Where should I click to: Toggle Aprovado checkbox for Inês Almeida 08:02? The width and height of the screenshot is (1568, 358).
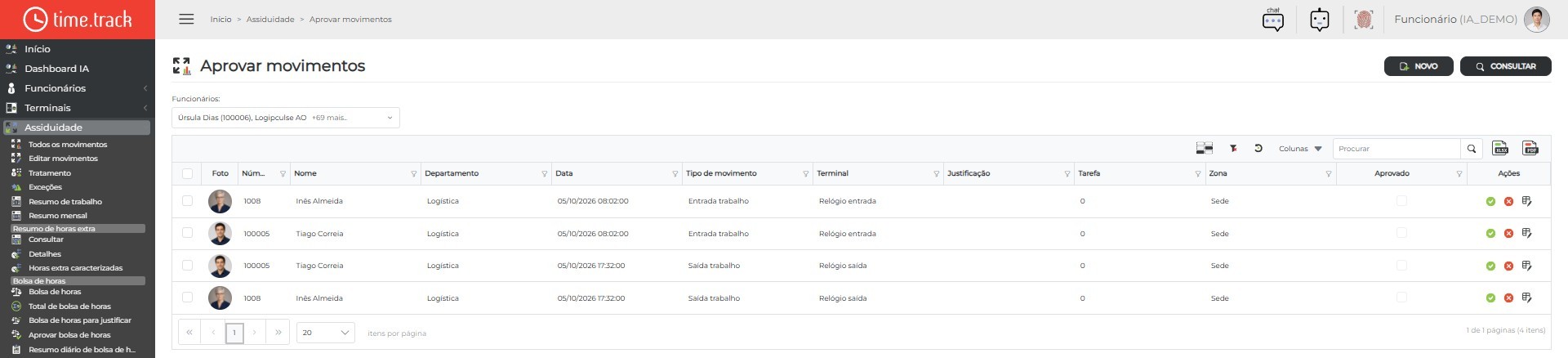point(1401,200)
